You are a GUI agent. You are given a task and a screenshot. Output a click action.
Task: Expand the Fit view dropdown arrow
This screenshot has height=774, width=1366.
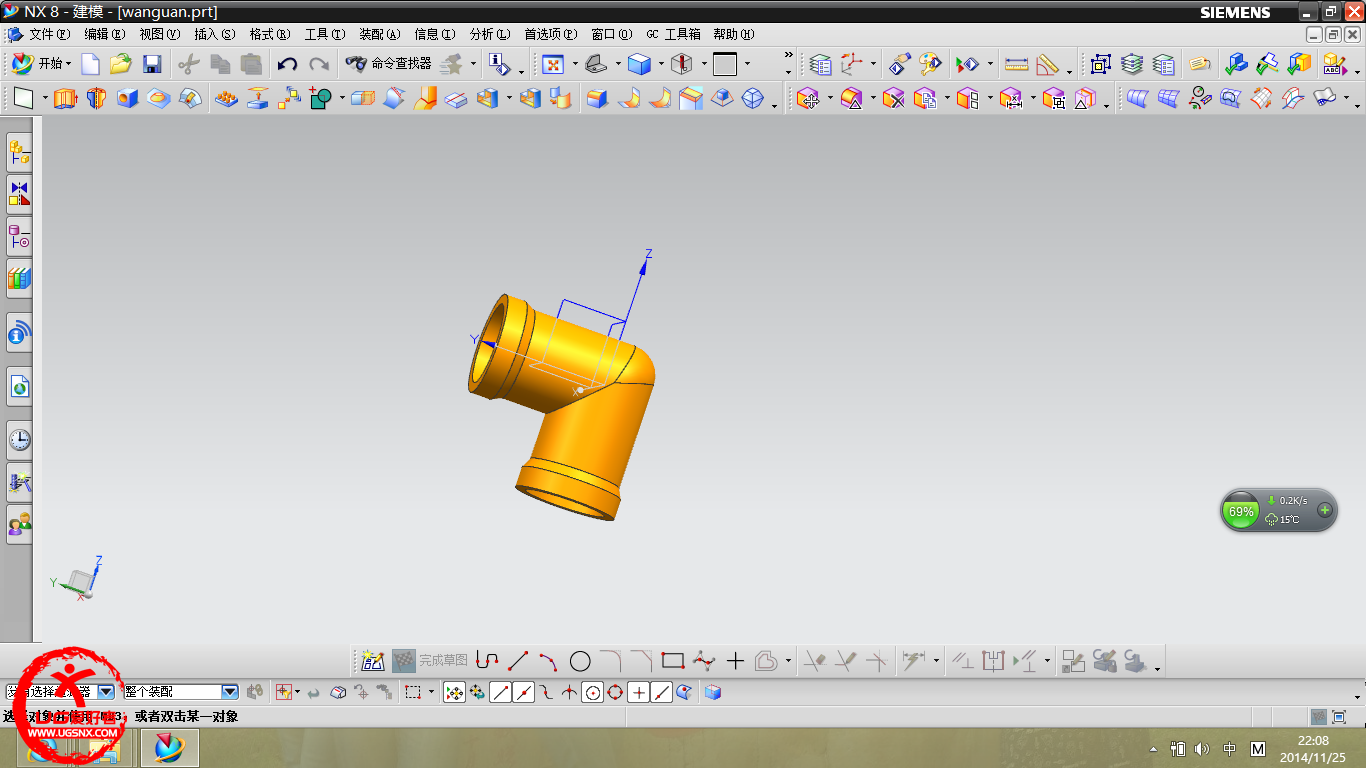click(x=575, y=65)
